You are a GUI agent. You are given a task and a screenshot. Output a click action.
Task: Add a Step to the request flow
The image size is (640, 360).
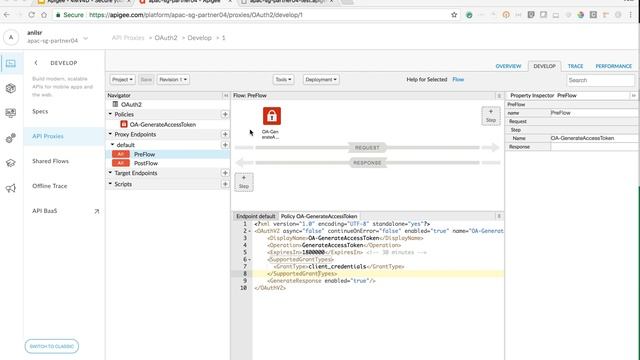[491, 116]
